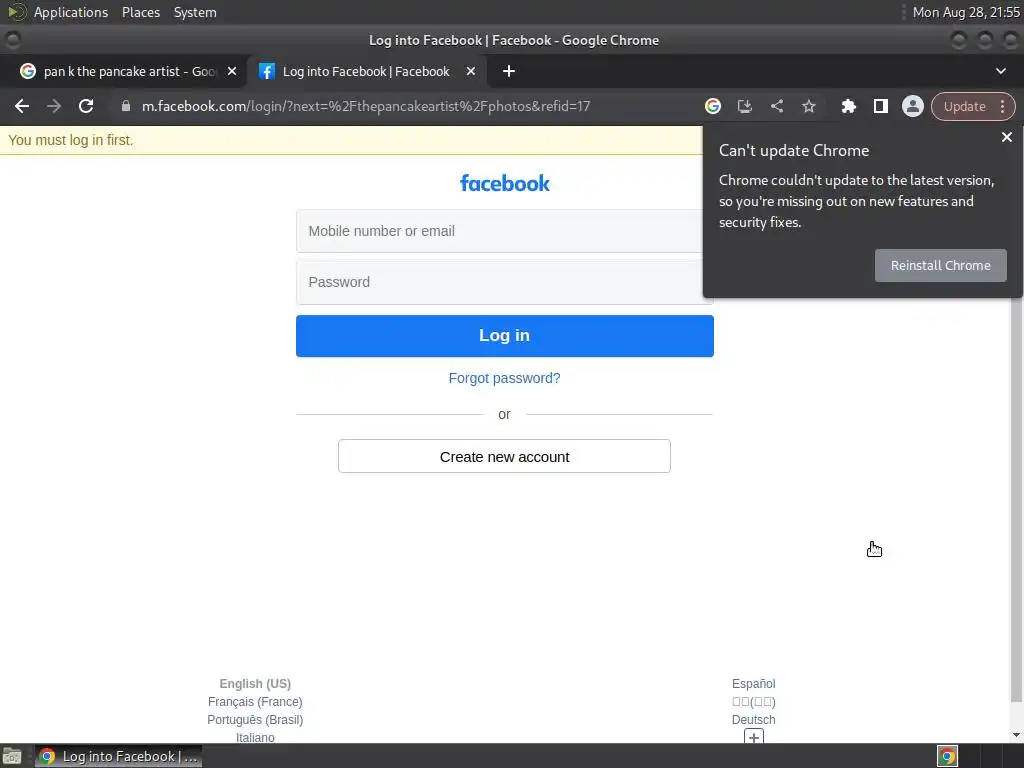The image size is (1024, 768).
Task: Choose Español language
Action: point(754,684)
